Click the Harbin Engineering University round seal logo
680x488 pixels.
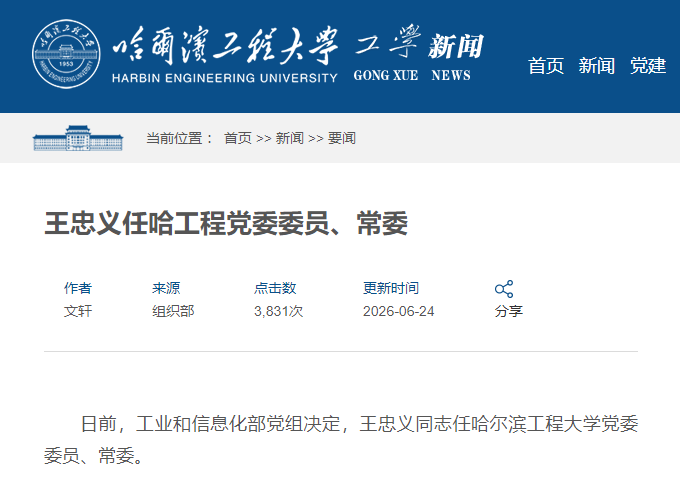pos(66,54)
